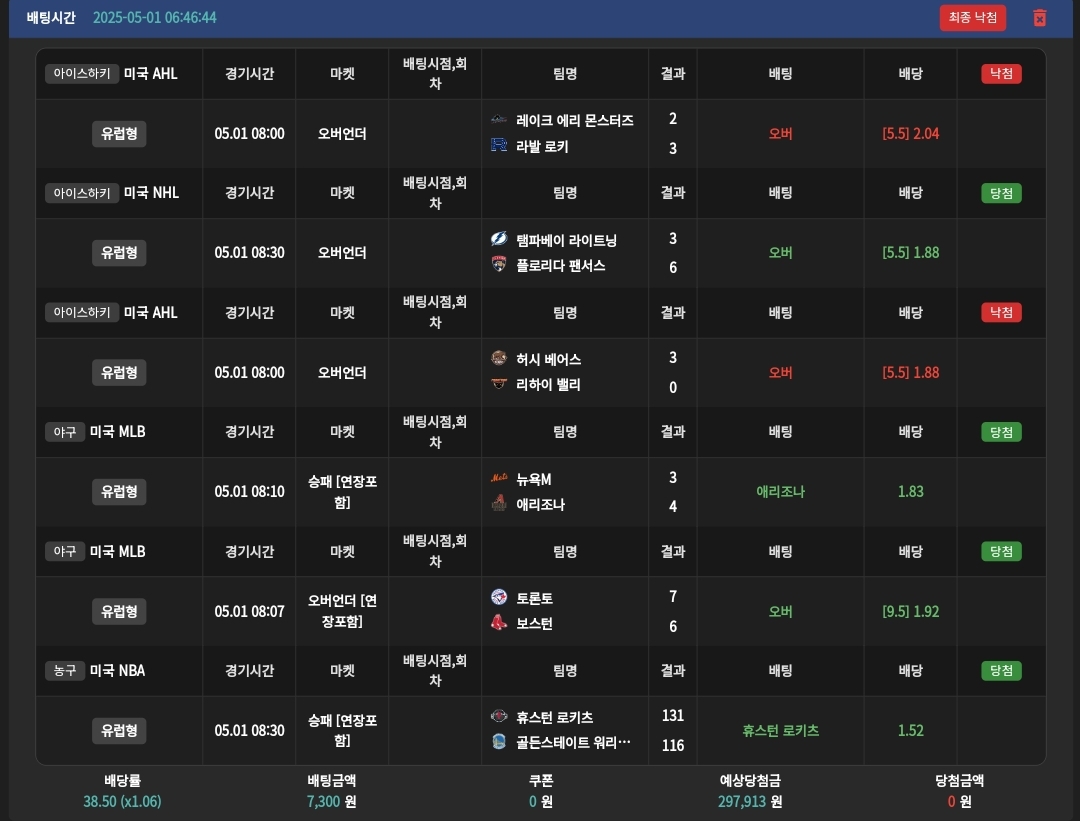
Task: Click the New York Mets logo
Action: (499, 479)
